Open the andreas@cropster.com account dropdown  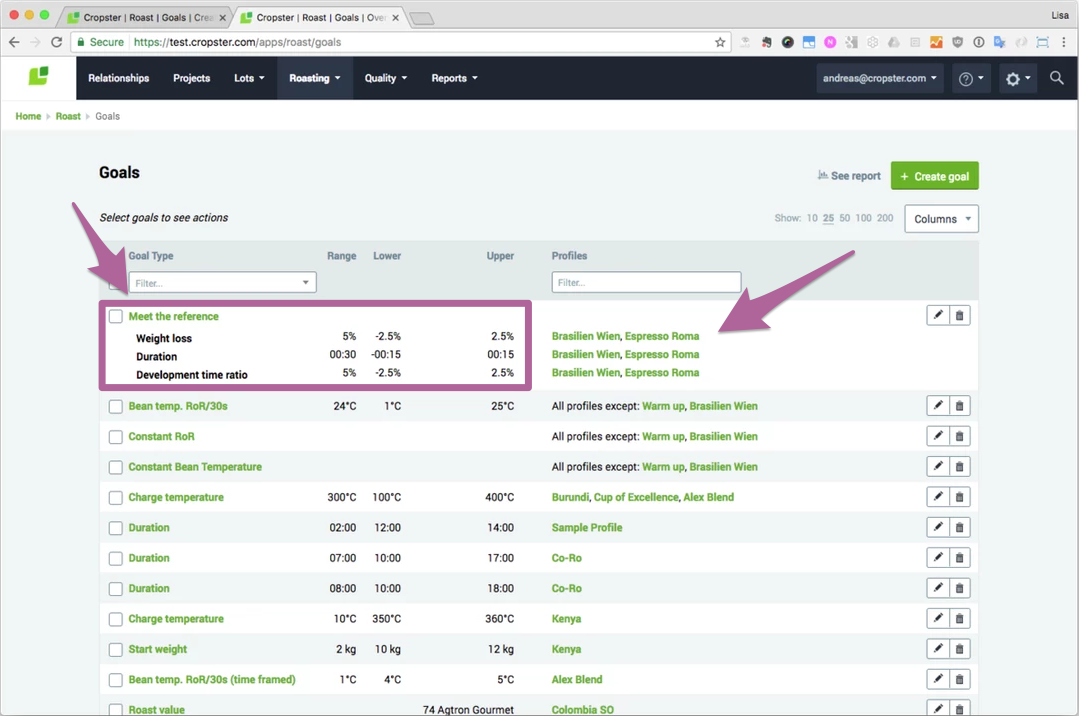point(879,78)
